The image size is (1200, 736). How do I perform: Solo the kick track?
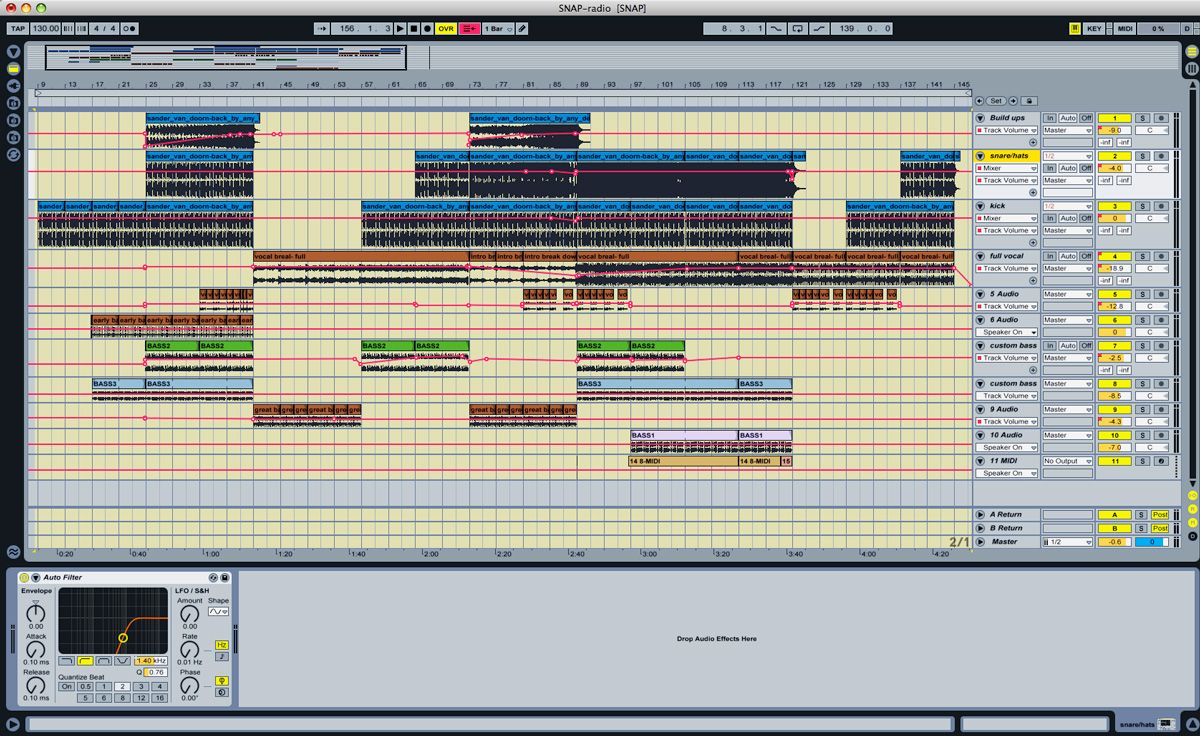[1142, 207]
